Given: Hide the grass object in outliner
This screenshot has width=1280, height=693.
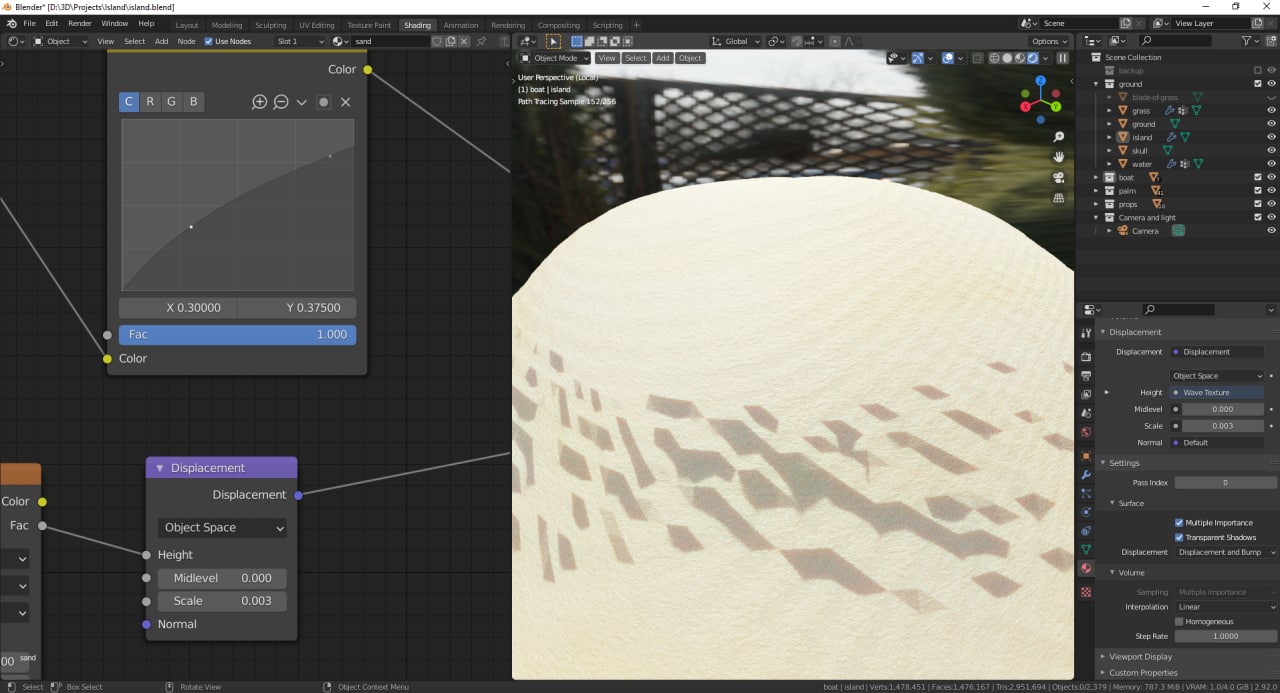Looking at the screenshot, I should tap(1272, 111).
